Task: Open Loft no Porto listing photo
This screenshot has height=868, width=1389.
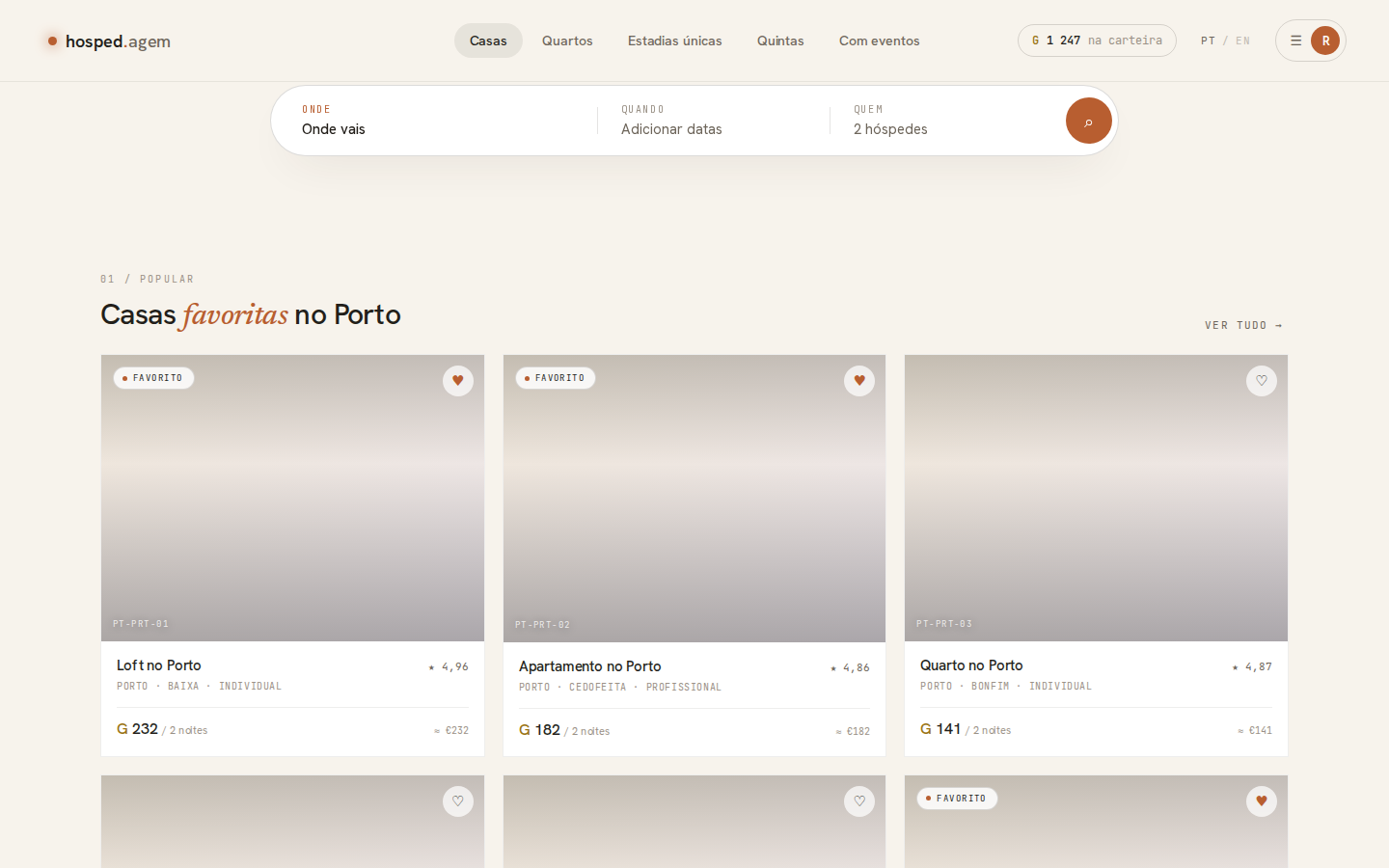Action: tap(292, 499)
